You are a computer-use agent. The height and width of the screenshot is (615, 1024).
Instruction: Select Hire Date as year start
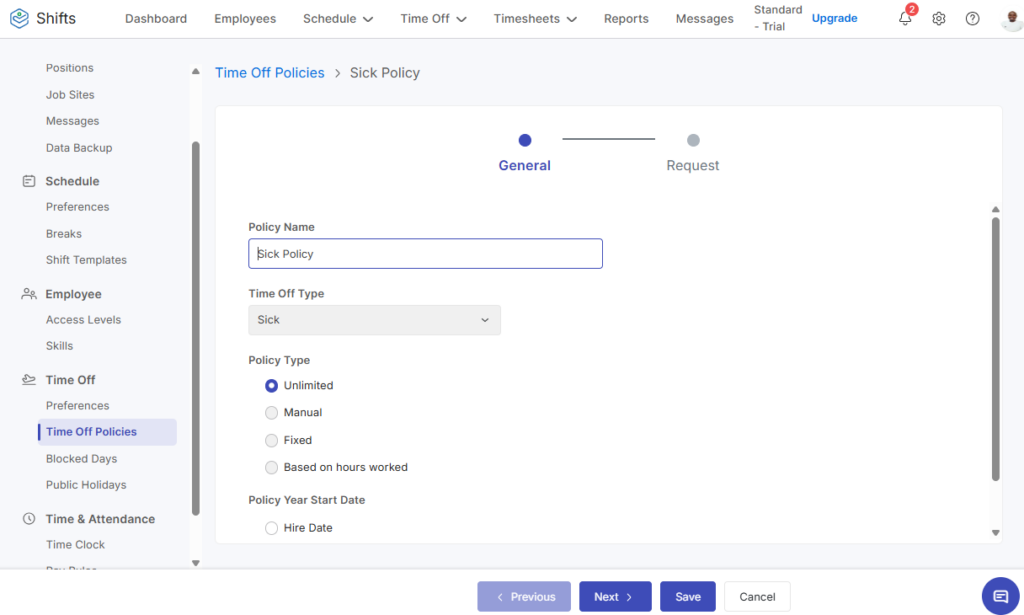pos(271,528)
